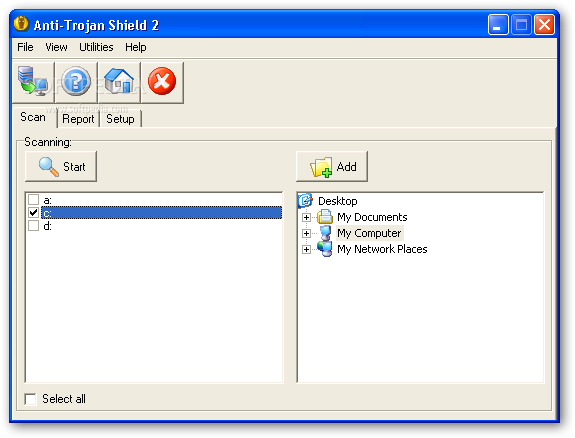575x438 pixels.
Task: Click the Add folder button
Action: coord(332,167)
